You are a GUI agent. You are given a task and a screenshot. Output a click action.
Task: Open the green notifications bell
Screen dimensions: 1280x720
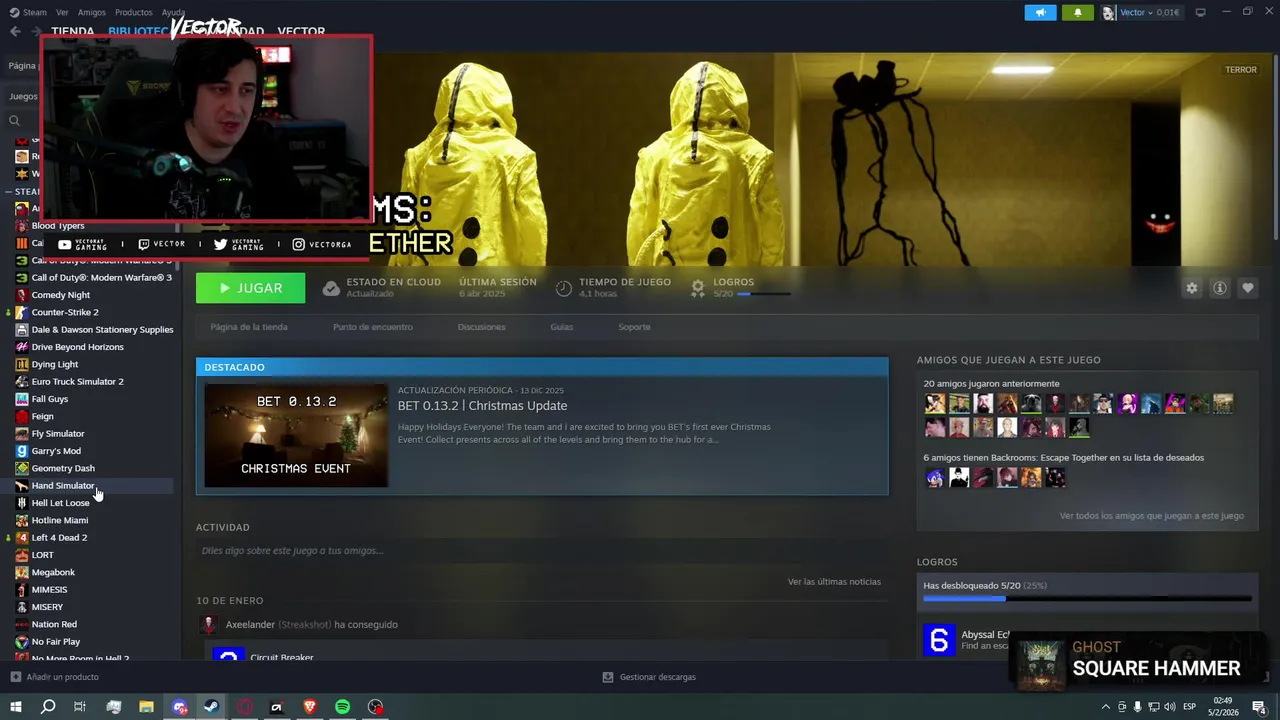point(1078,13)
